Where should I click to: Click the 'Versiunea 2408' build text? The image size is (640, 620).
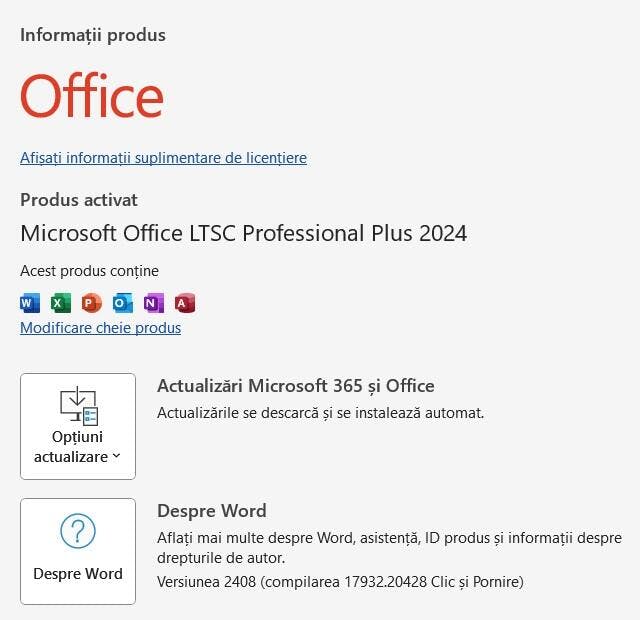(x=340, y=582)
